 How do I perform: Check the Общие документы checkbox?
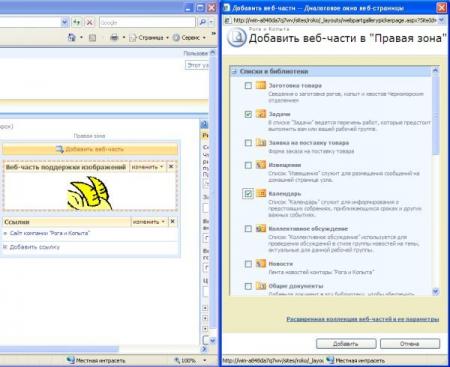click(248, 286)
